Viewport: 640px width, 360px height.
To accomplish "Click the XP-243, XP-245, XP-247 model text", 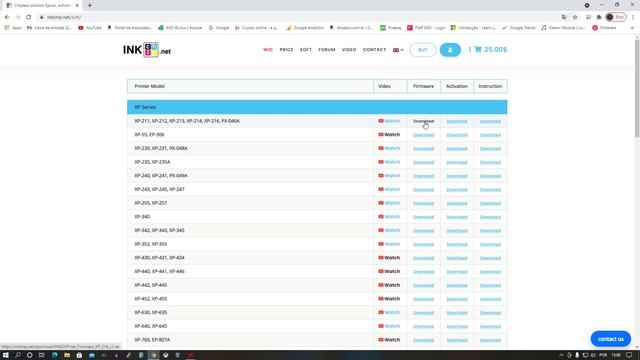I will click(x=160, y=189).
